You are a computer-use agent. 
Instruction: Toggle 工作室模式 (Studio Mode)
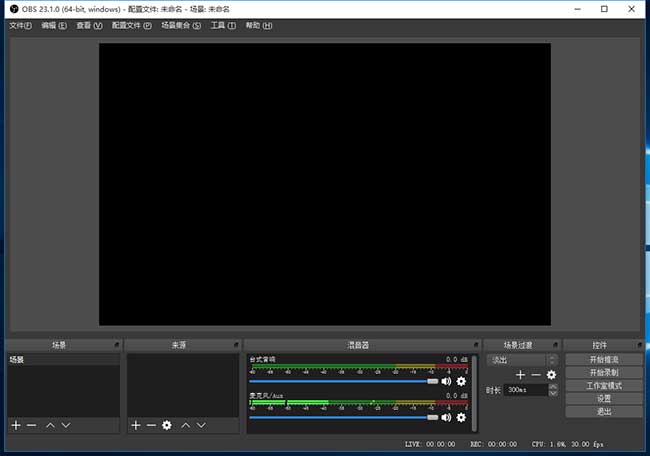[604, 385]
